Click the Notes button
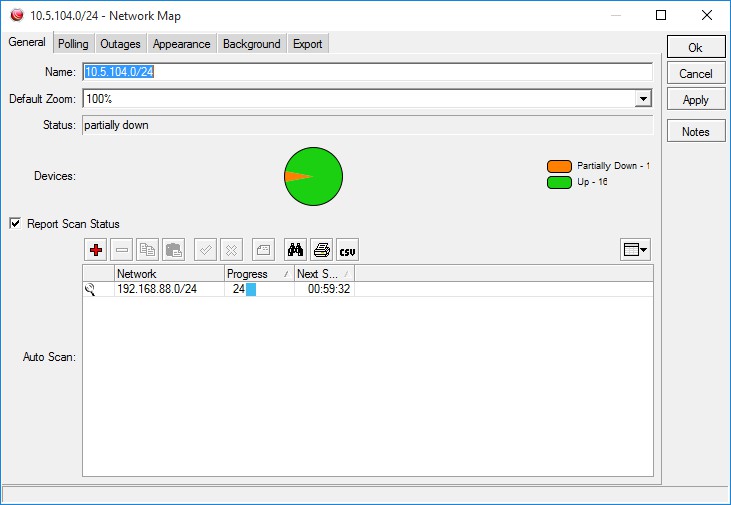 tap(696, 131)
